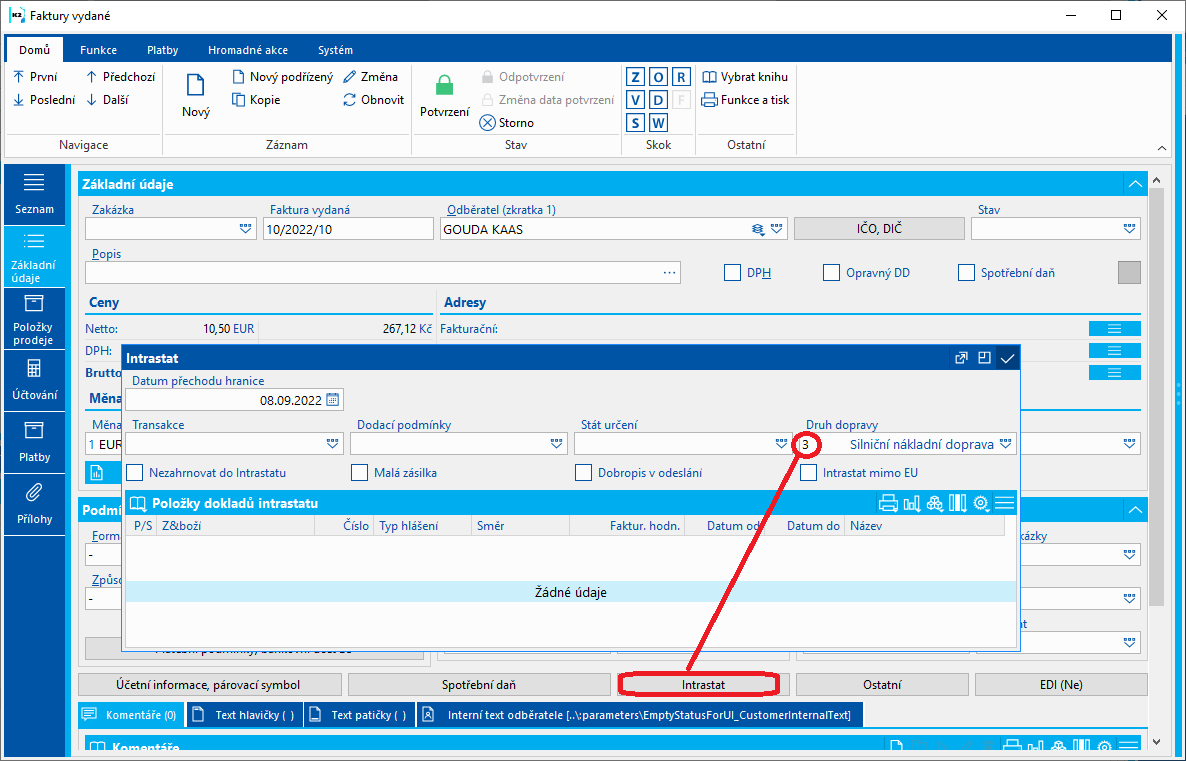Open Položky prodeje in sidebar

34,318
